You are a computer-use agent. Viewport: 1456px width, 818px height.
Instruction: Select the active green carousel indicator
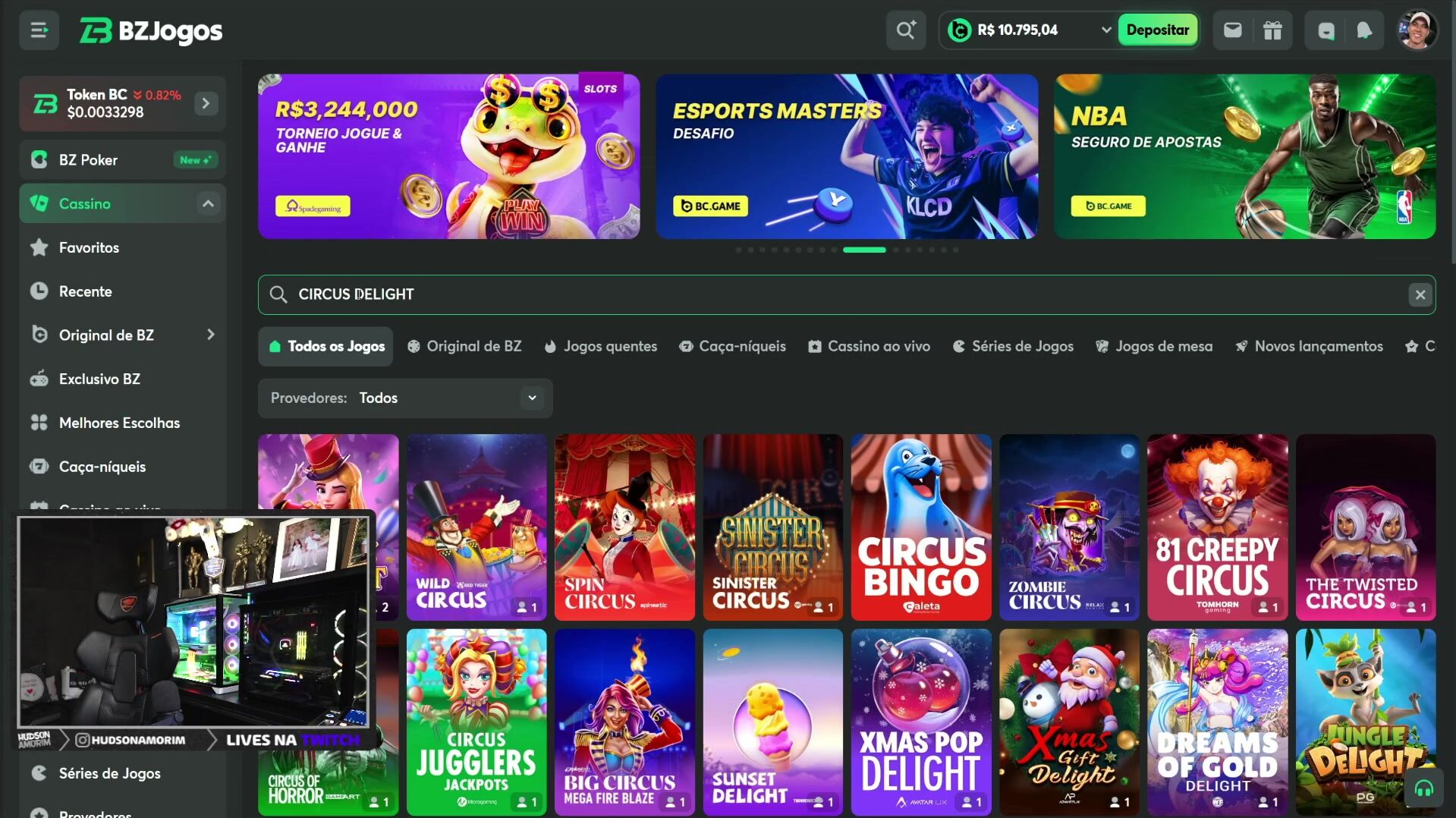coord(864,250)
